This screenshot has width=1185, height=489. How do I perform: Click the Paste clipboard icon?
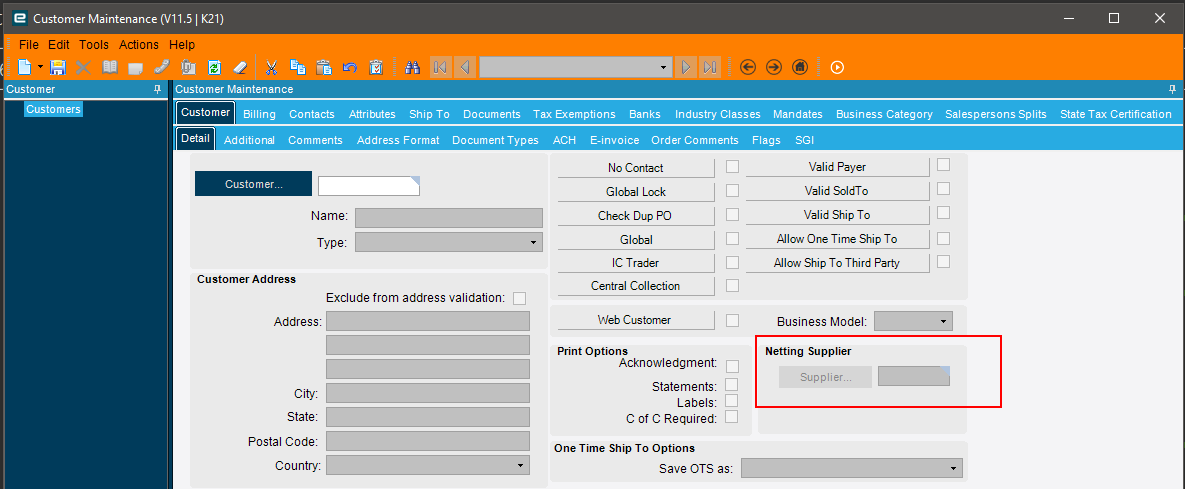click(x=323, y=67)
